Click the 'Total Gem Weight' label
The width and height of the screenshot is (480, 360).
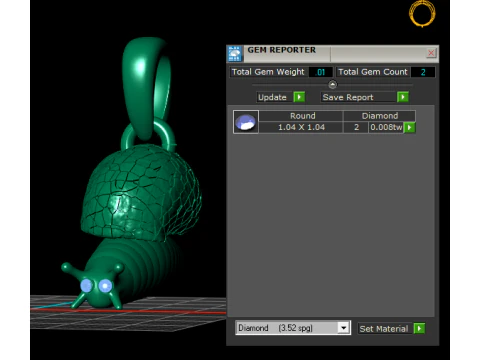coord(268,72)
